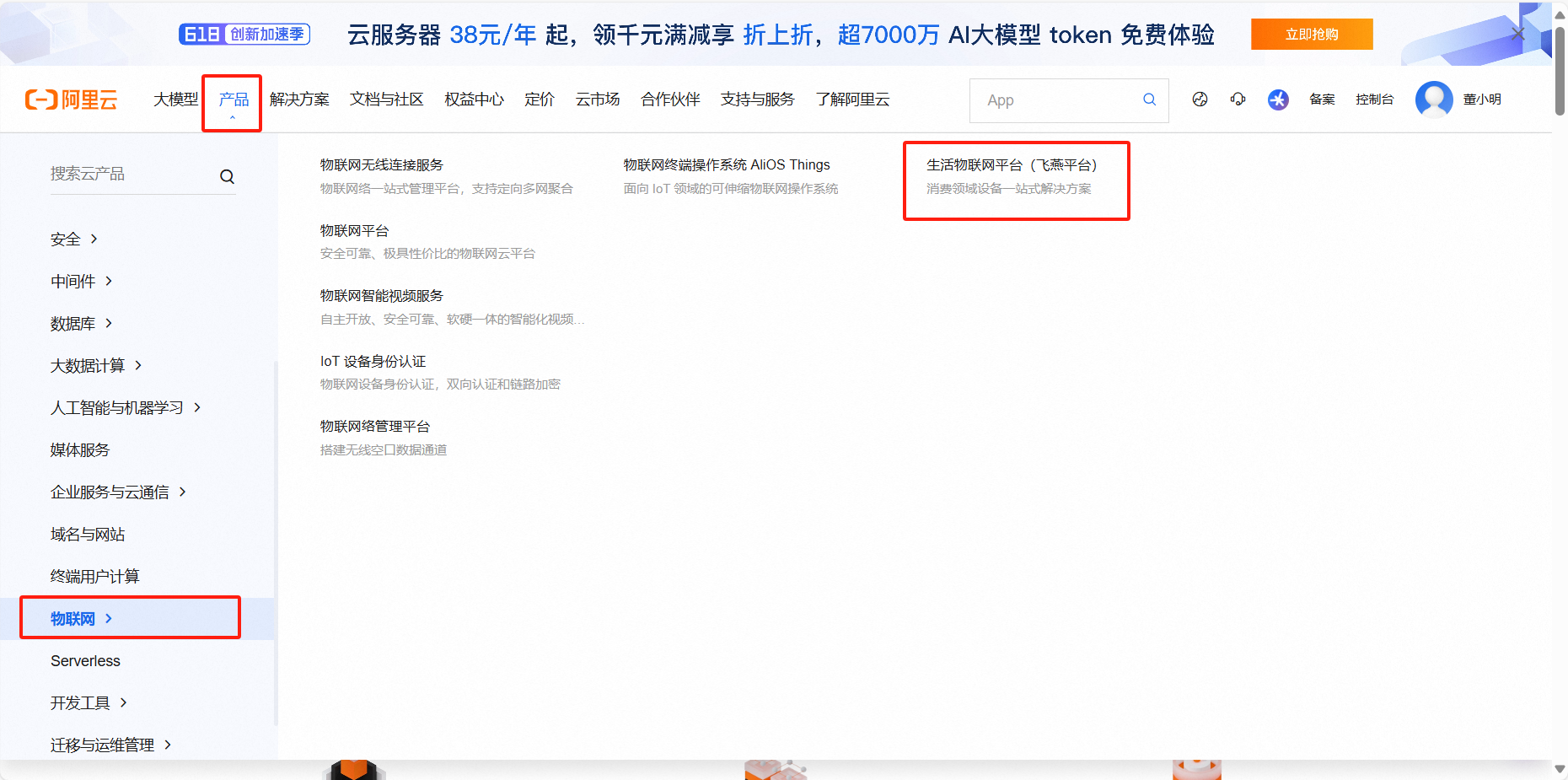The image size is (1568, 780).
Task: Click the user avatar icon
Action: point(1434,100)
